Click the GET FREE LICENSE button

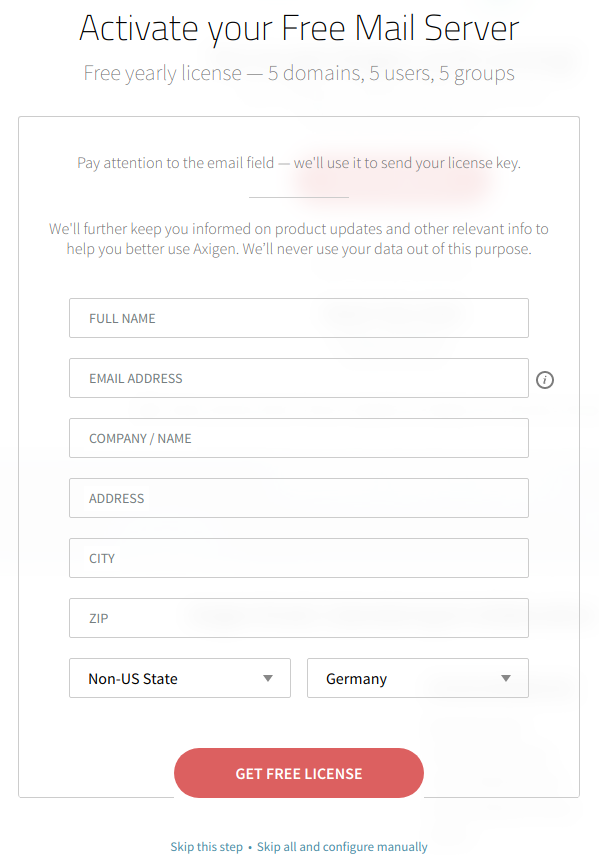[299, 773]
